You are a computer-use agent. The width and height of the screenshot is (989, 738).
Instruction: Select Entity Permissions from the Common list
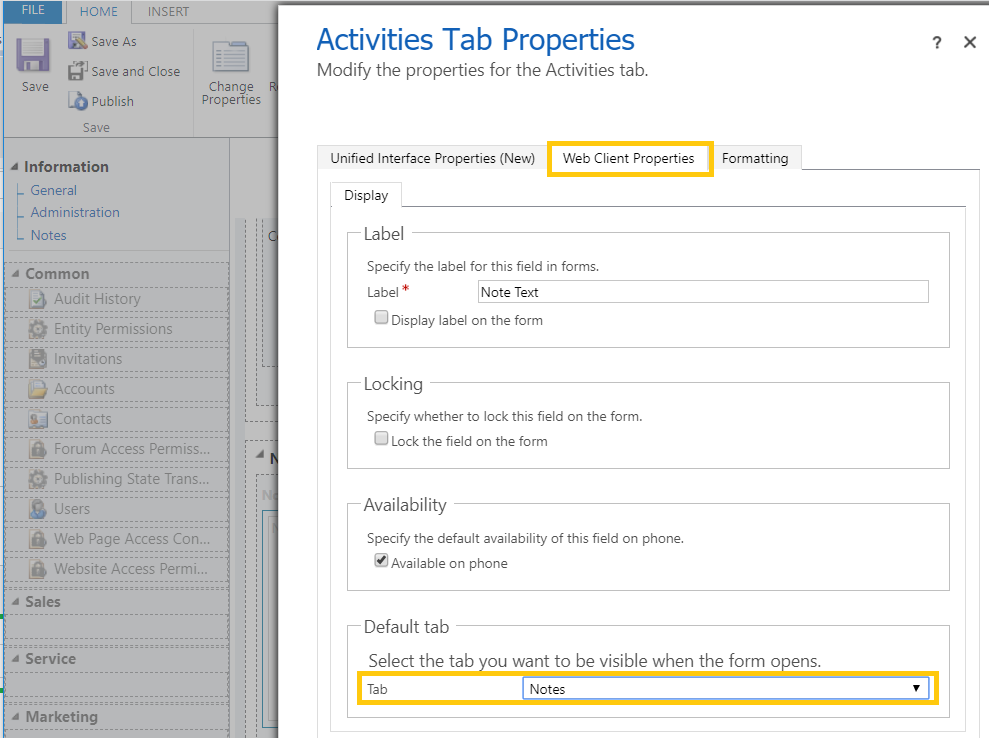[115, 328]
